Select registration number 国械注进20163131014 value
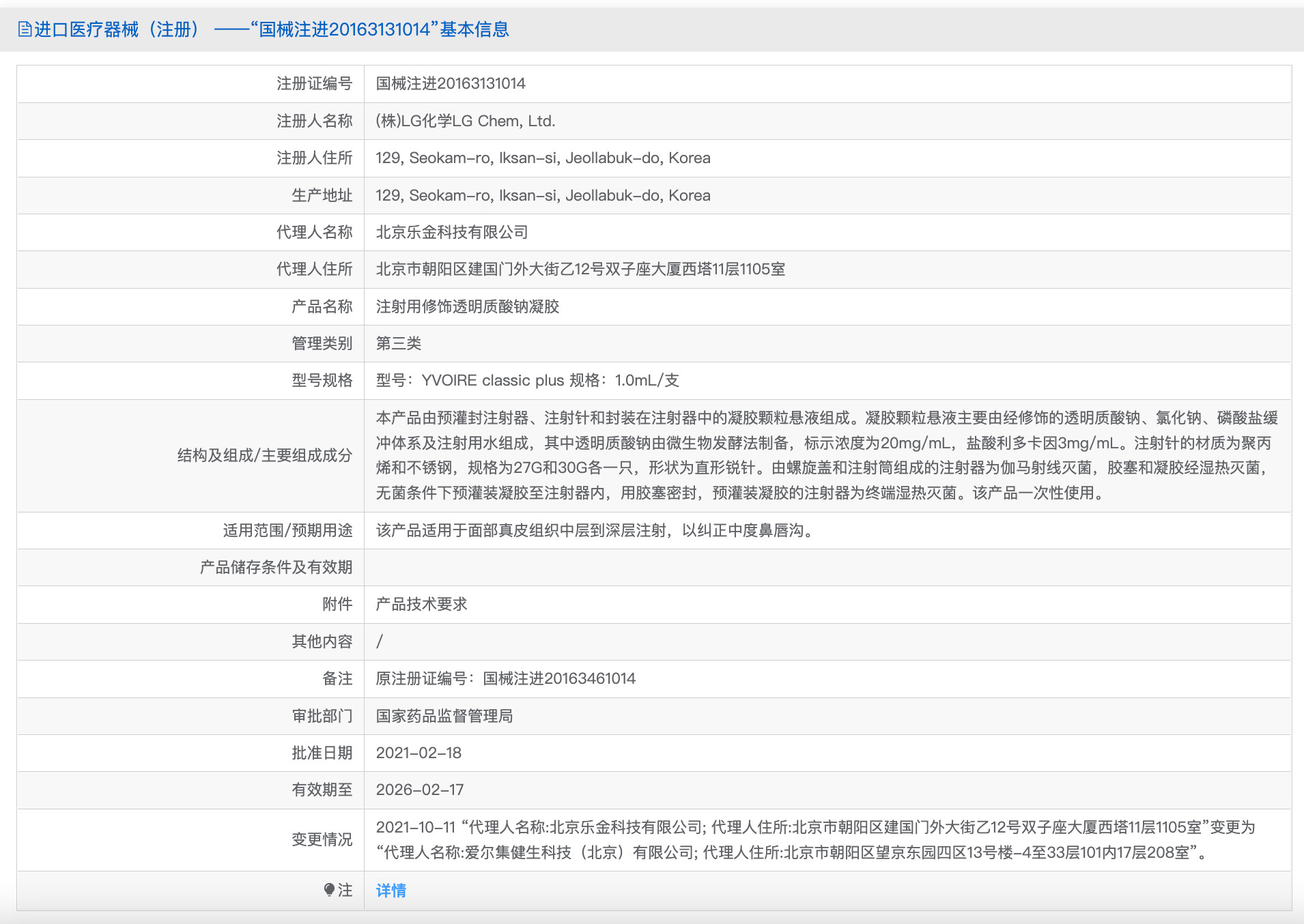This screenshot has height=924, width=1304. tap(451, 83)
